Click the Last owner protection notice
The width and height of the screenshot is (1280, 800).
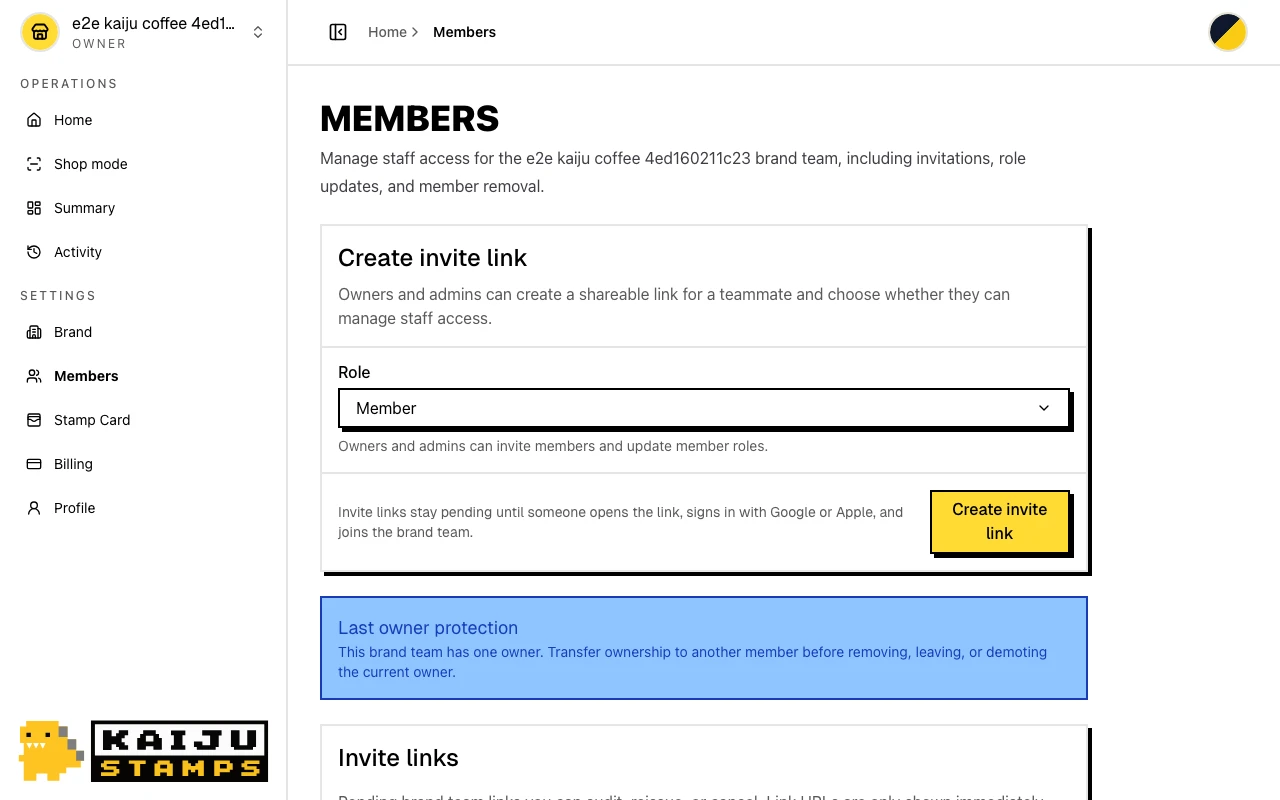(x=704, y=648)
